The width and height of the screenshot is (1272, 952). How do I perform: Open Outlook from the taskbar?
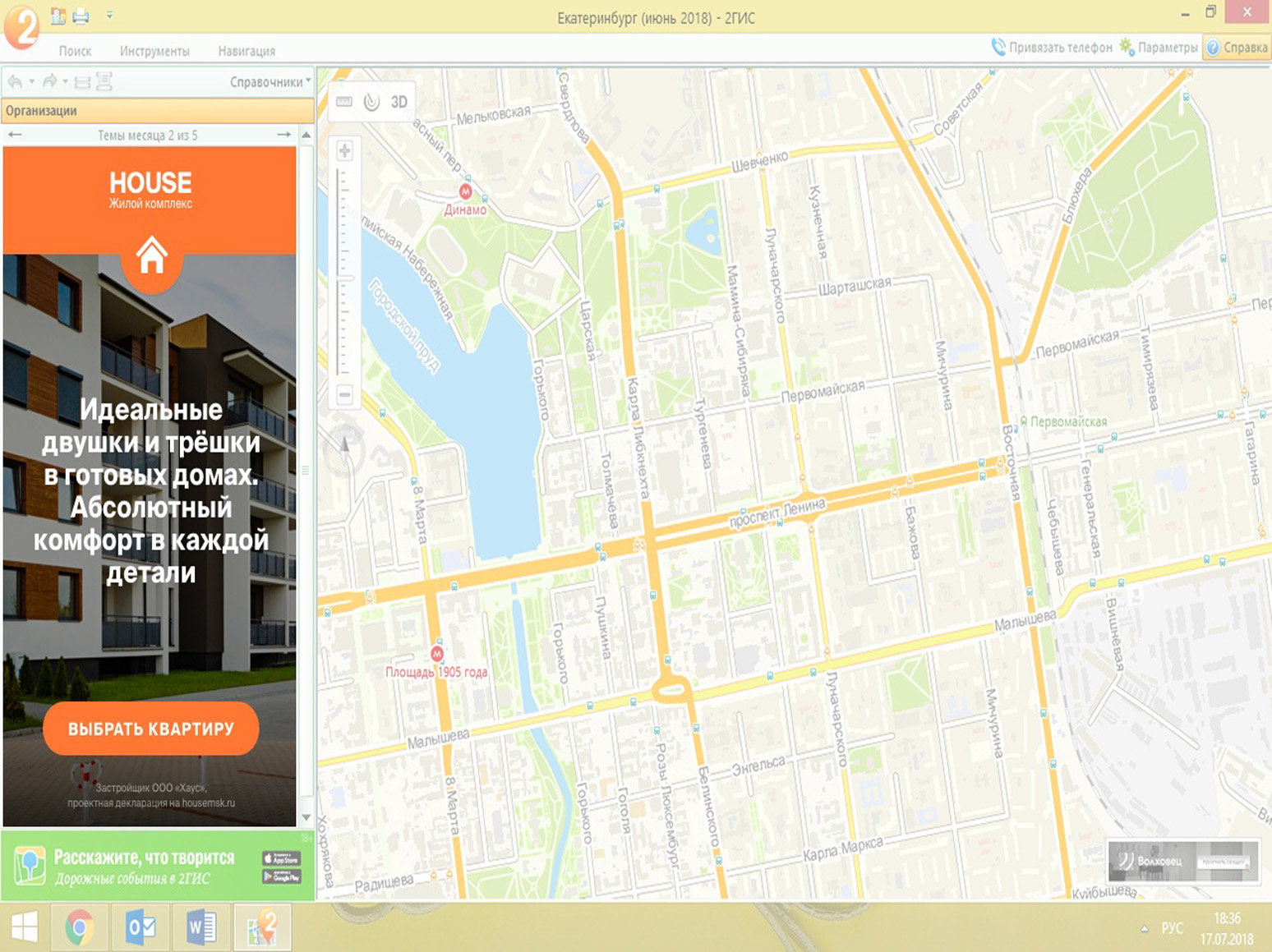pyautogui.click(x=141, y=927)
